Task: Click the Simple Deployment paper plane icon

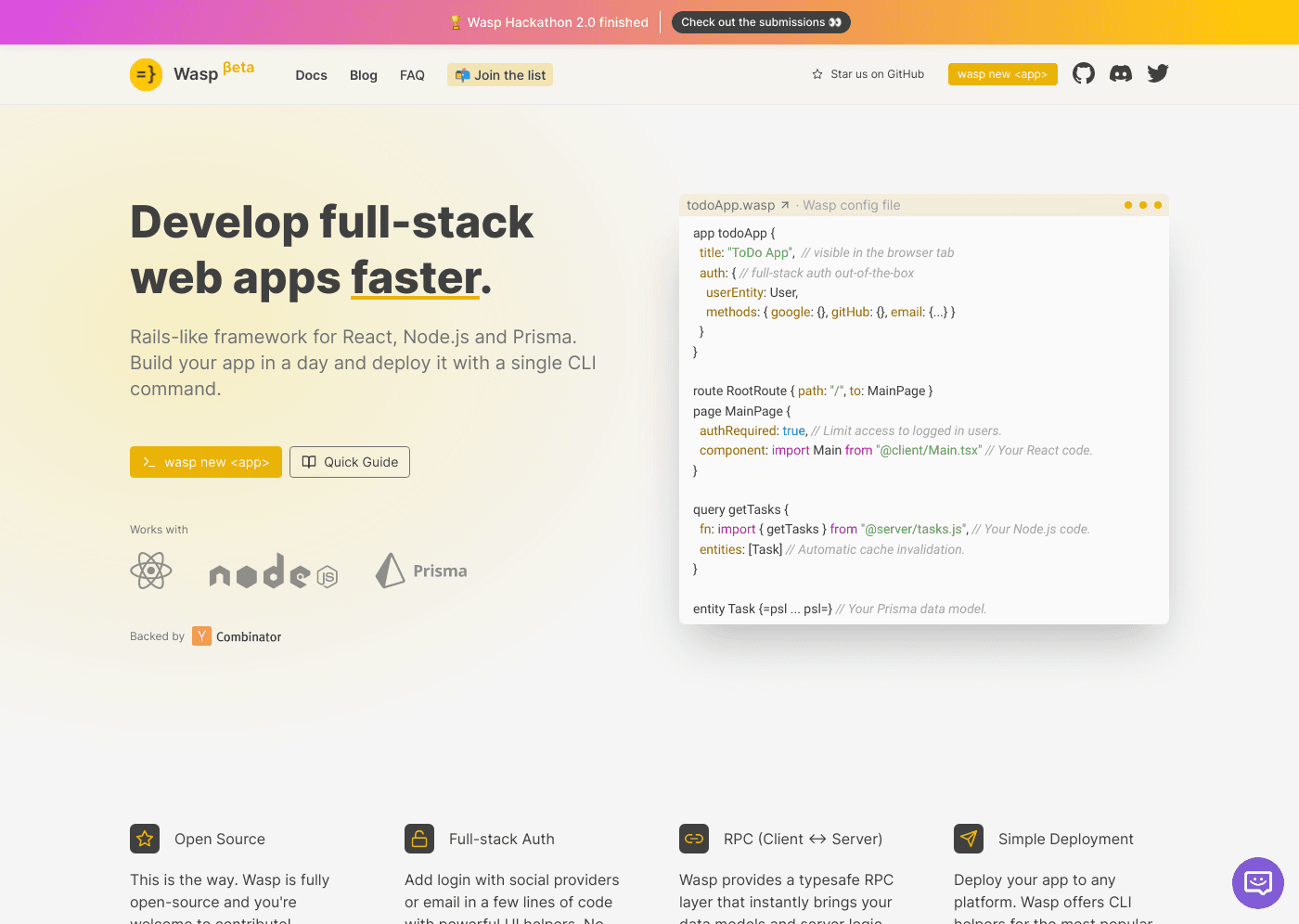Action: click(969, 839)
